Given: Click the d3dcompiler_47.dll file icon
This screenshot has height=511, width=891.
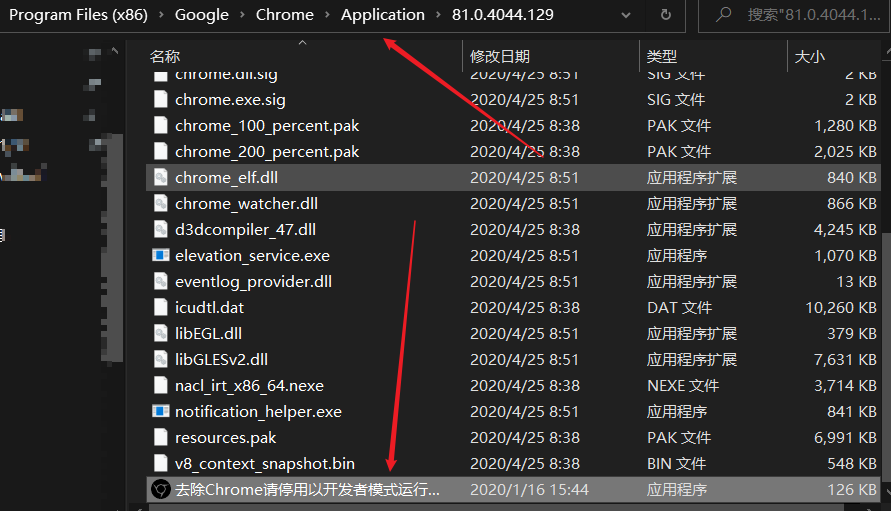Looking at the screenshot, I should [x=160, y=229].
